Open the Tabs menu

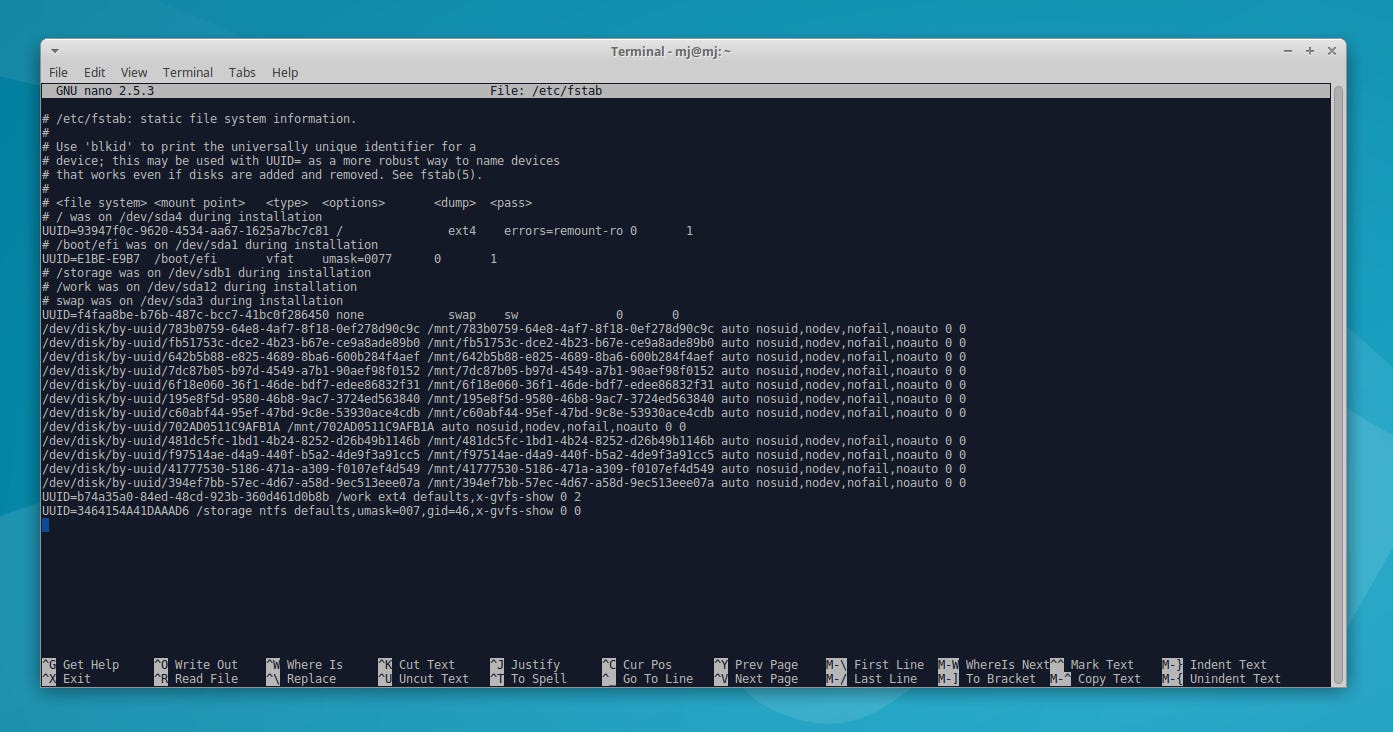pyautogui.click(x=241, y=72)
